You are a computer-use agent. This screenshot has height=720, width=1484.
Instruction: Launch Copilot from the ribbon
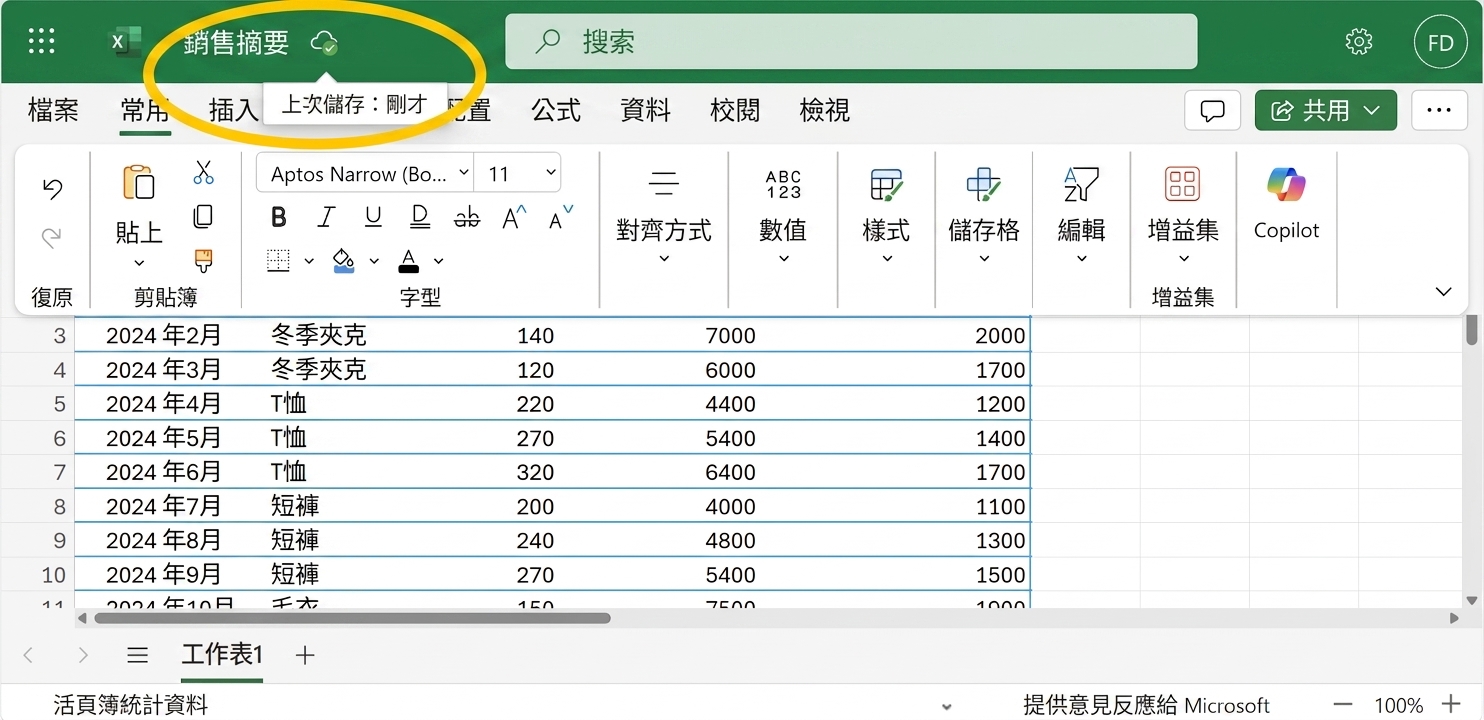(x=1286, y=203)
